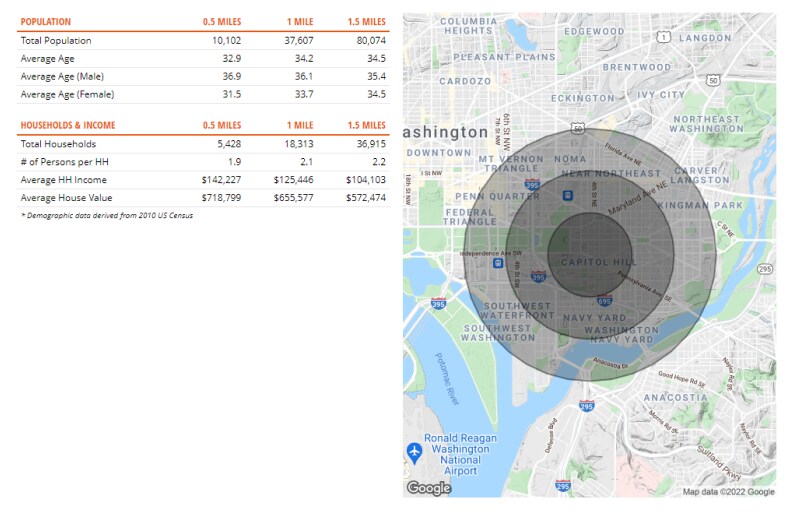Image resolution: width=793 pixels, height=513 pixels.
Task: Select the HOUSEHOLDS & INCOME section heading
Action: coord(67,126)
